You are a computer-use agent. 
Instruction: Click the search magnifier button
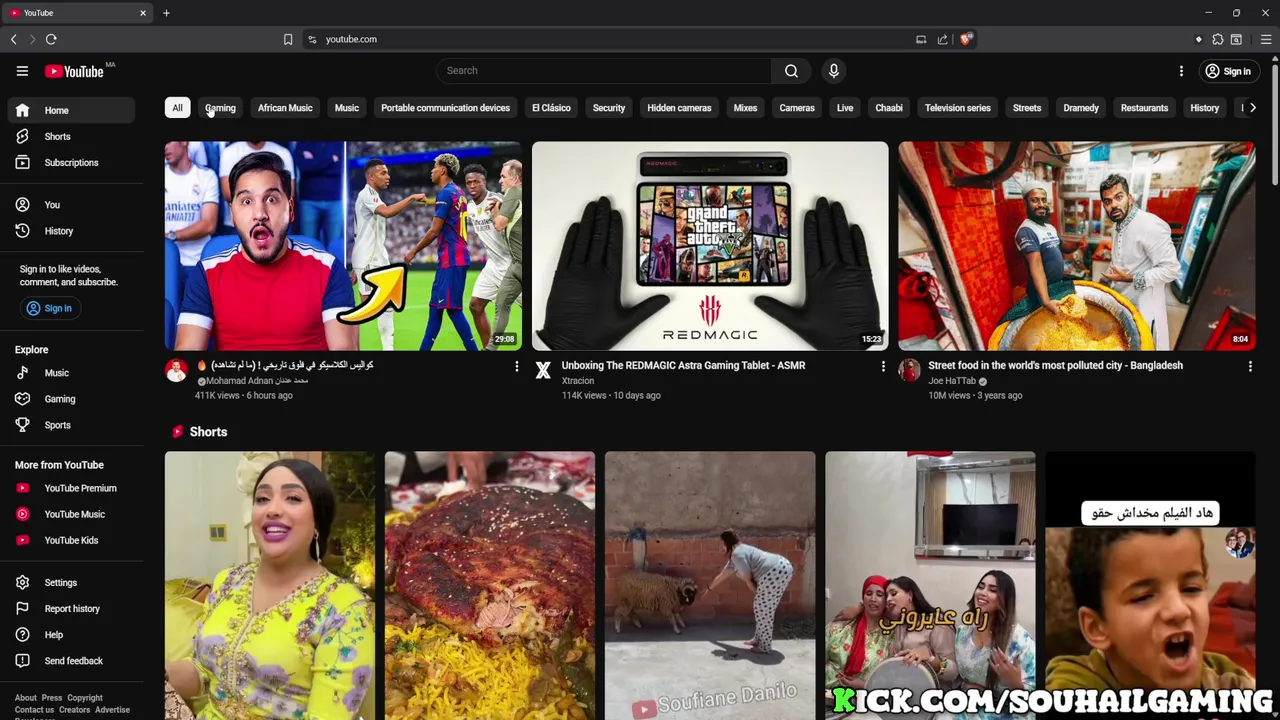791,71
